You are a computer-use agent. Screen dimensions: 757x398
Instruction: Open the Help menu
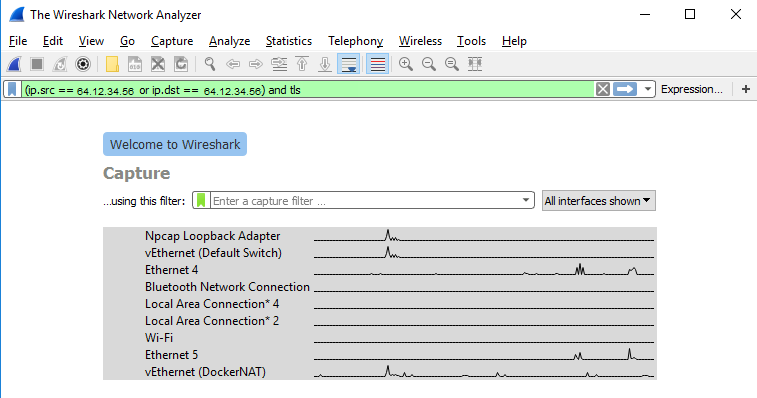[x=514, y=41]
